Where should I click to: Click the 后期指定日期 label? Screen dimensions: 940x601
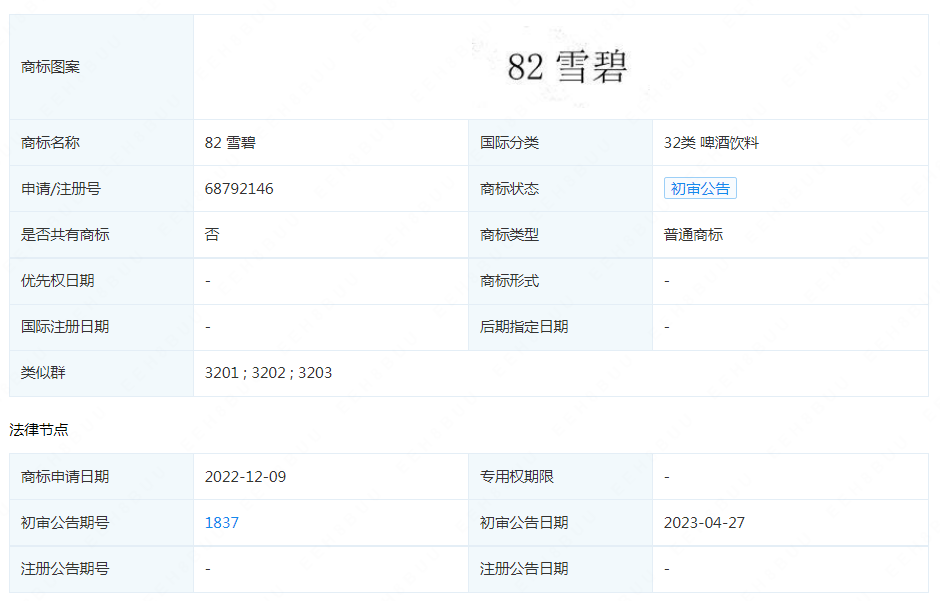pyautogui.click(x=524, y=327)
